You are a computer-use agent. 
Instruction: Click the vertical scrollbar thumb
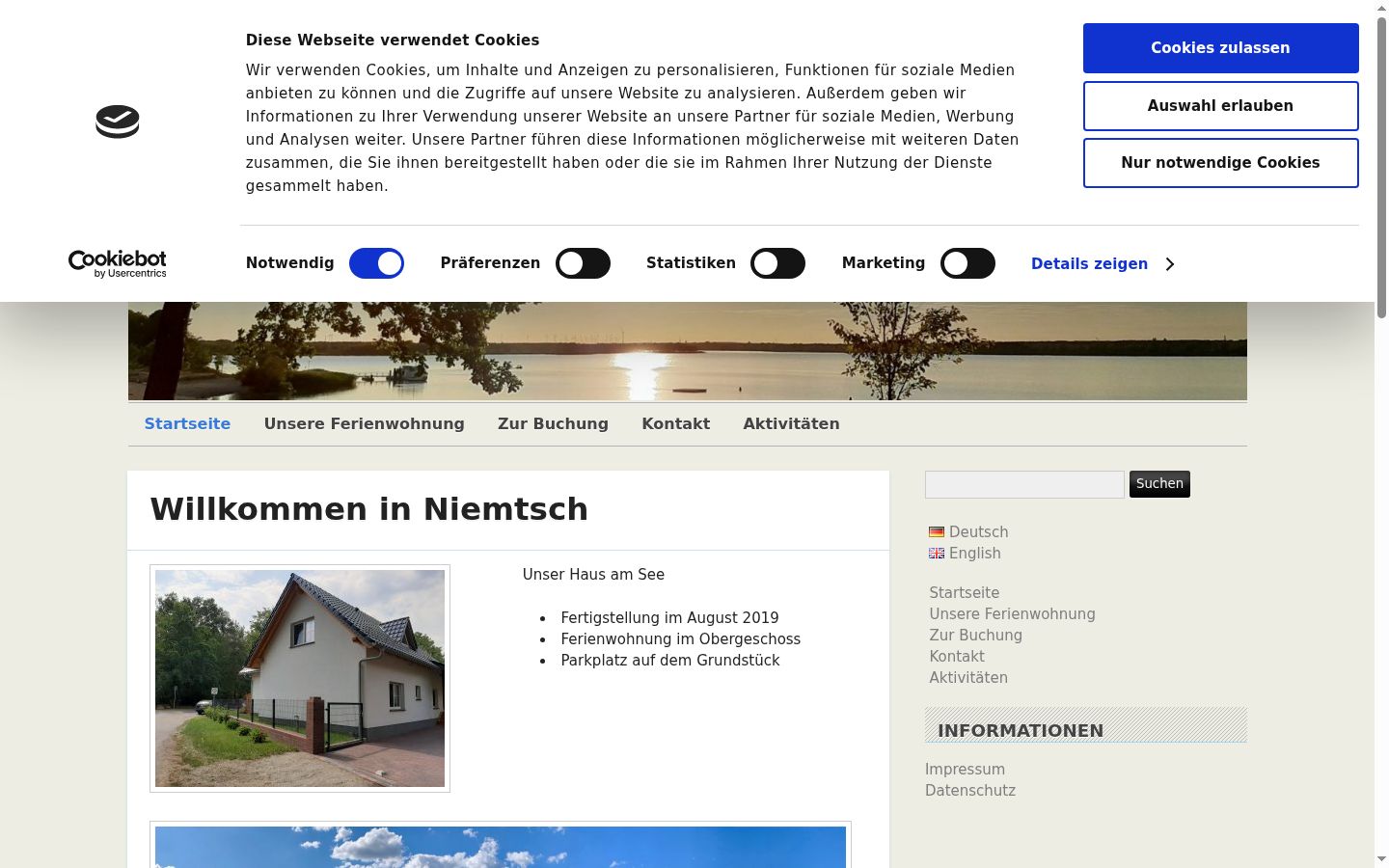1381,168
